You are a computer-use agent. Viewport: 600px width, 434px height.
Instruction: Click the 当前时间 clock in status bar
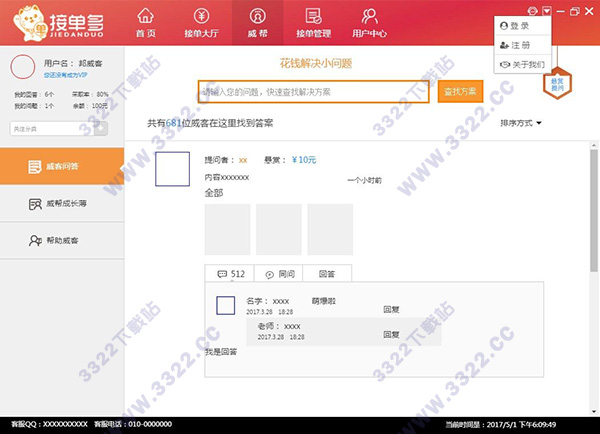click(x=501, y=424)
